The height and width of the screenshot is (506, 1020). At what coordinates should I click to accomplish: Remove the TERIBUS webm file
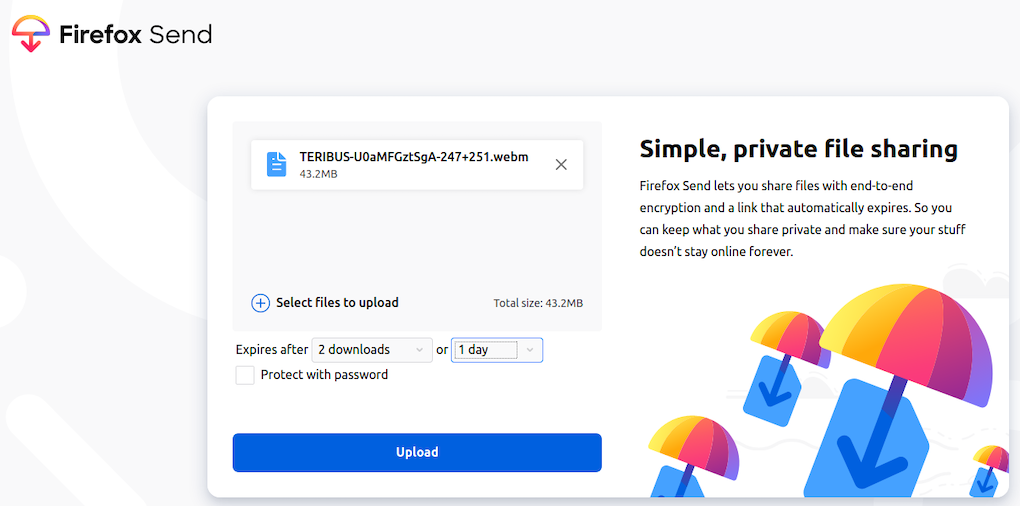click(561, 164)
